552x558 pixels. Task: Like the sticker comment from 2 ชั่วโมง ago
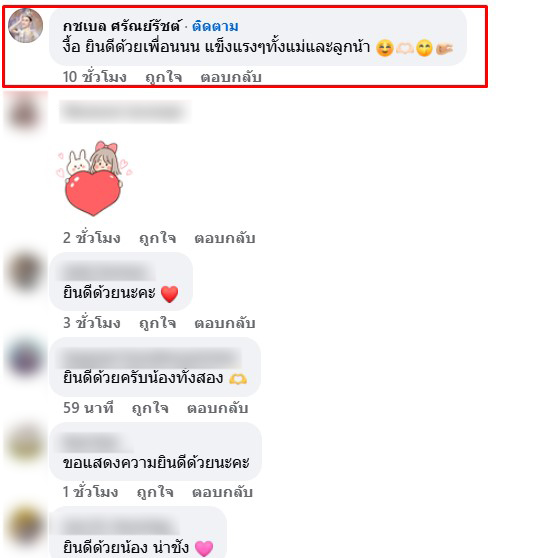[x=157, y=238]
